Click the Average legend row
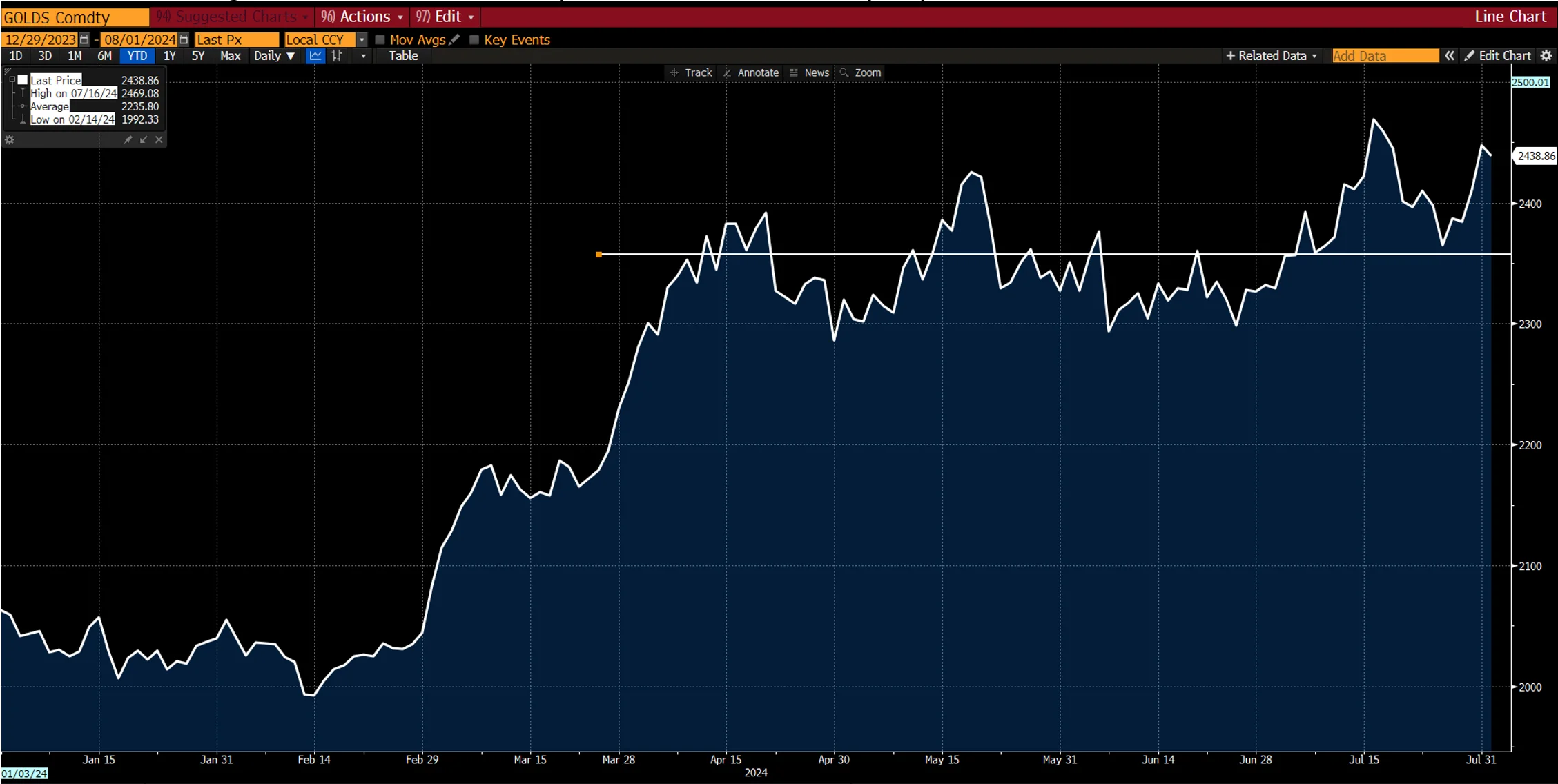This screenshot has width=1558, height=784. (95, 106)
